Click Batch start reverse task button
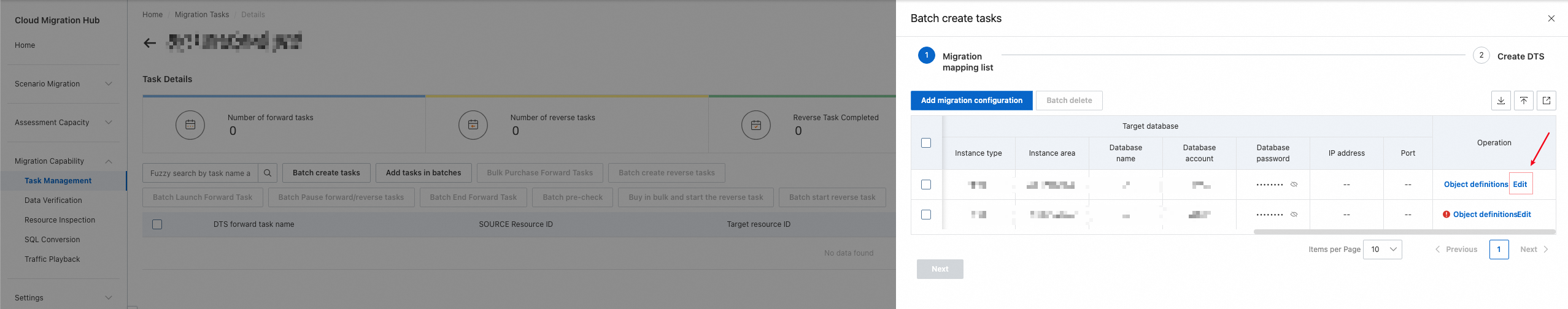Screen dimensions: 1568x309 832,197
